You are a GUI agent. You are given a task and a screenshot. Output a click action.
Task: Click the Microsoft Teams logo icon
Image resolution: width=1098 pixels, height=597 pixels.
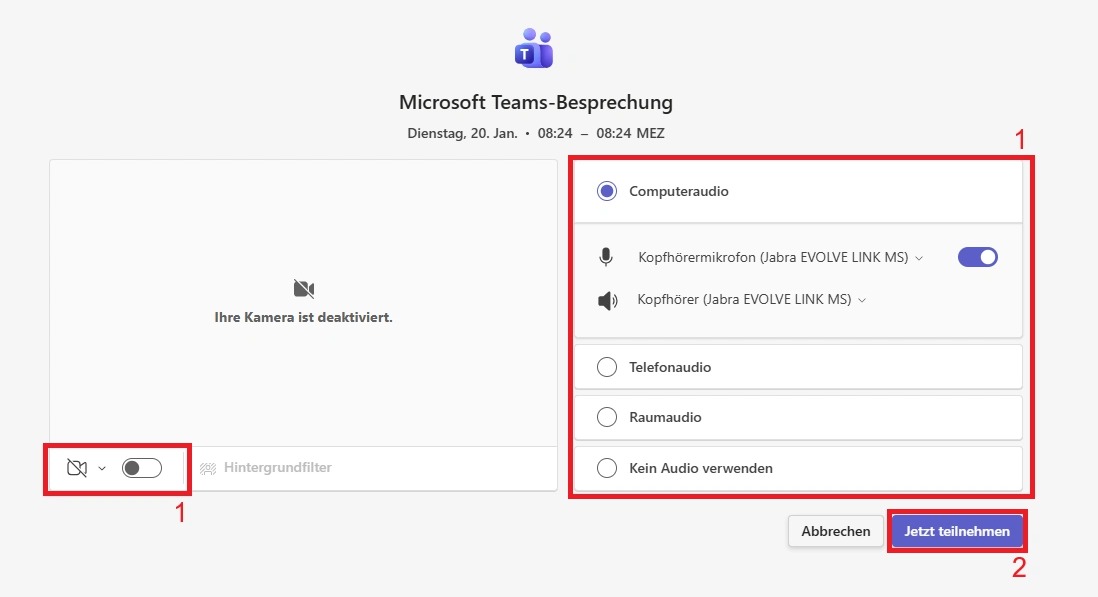tap(534, 48)
